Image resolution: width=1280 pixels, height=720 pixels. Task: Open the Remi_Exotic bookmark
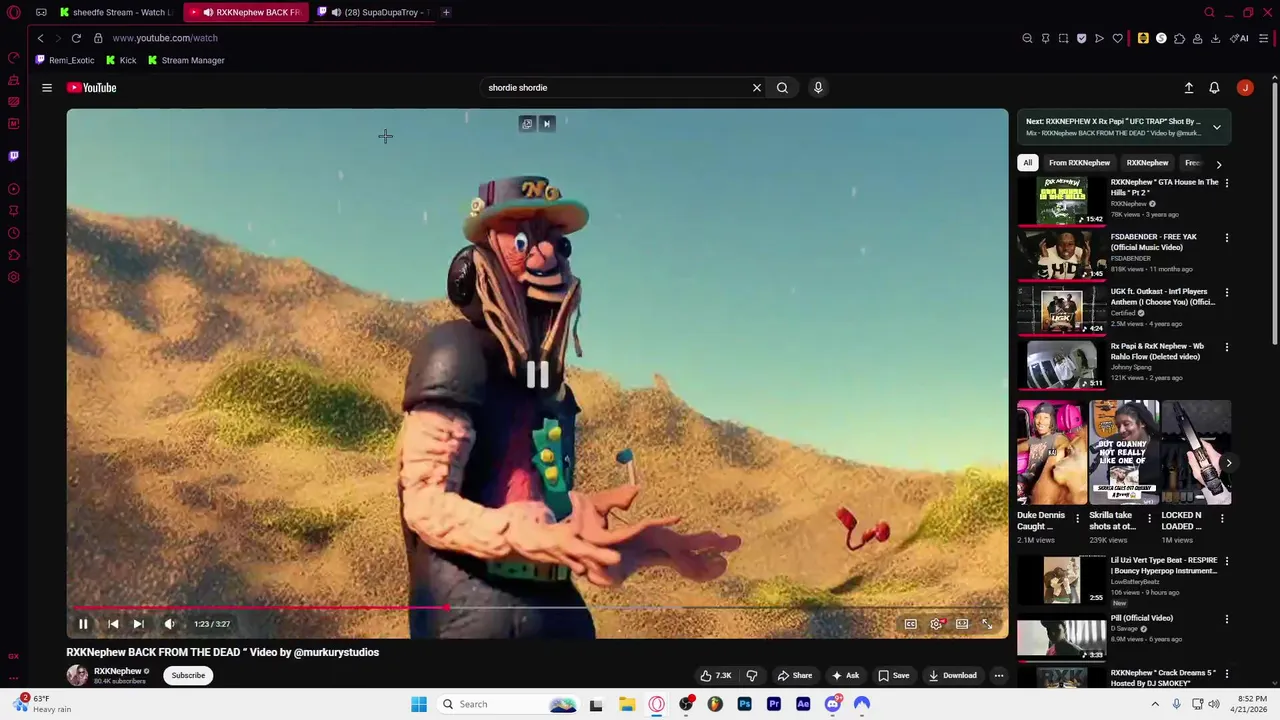point(65,60)
